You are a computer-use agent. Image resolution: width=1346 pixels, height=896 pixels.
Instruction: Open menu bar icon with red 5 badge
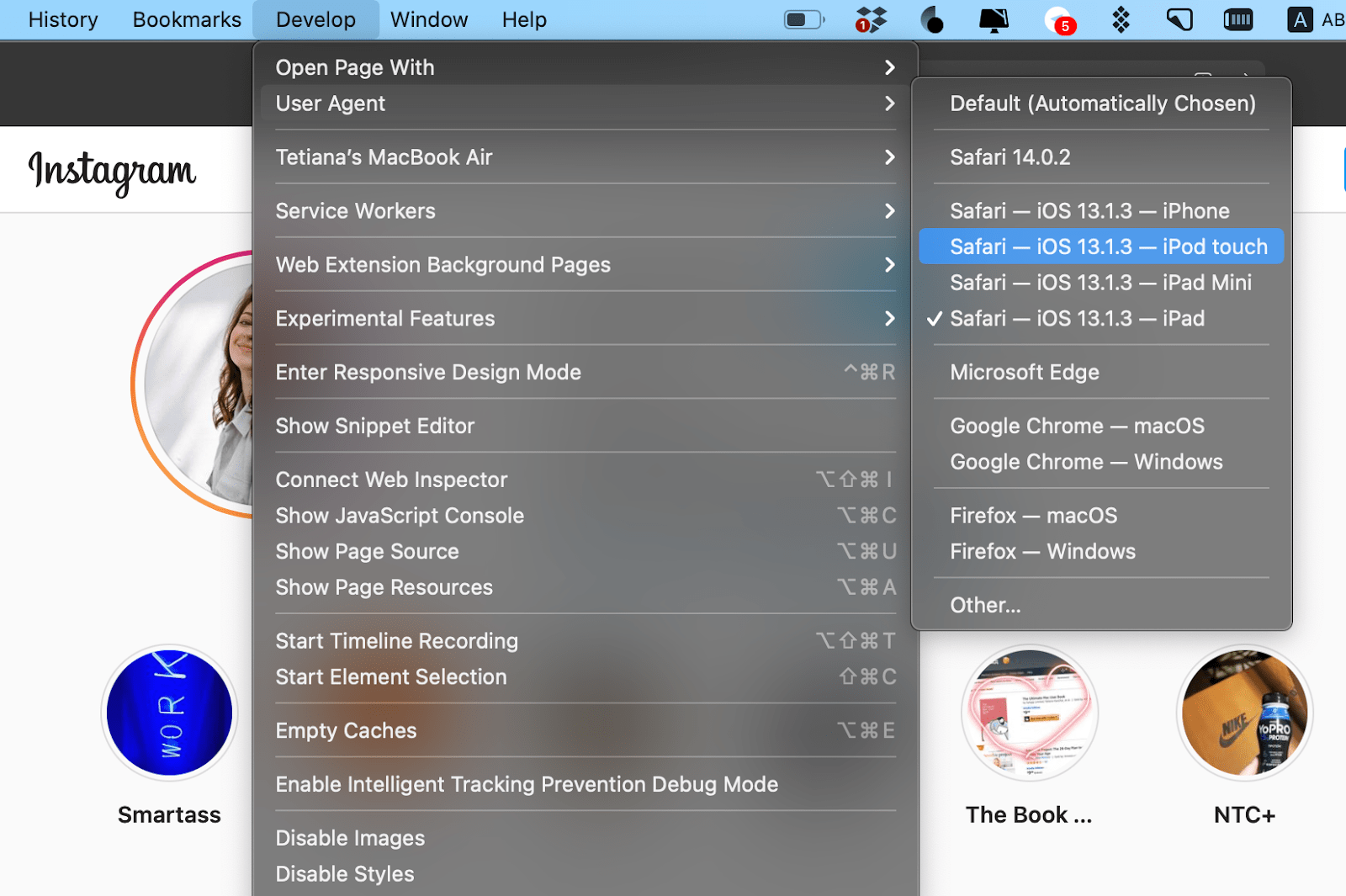[x=1059, y=19]
